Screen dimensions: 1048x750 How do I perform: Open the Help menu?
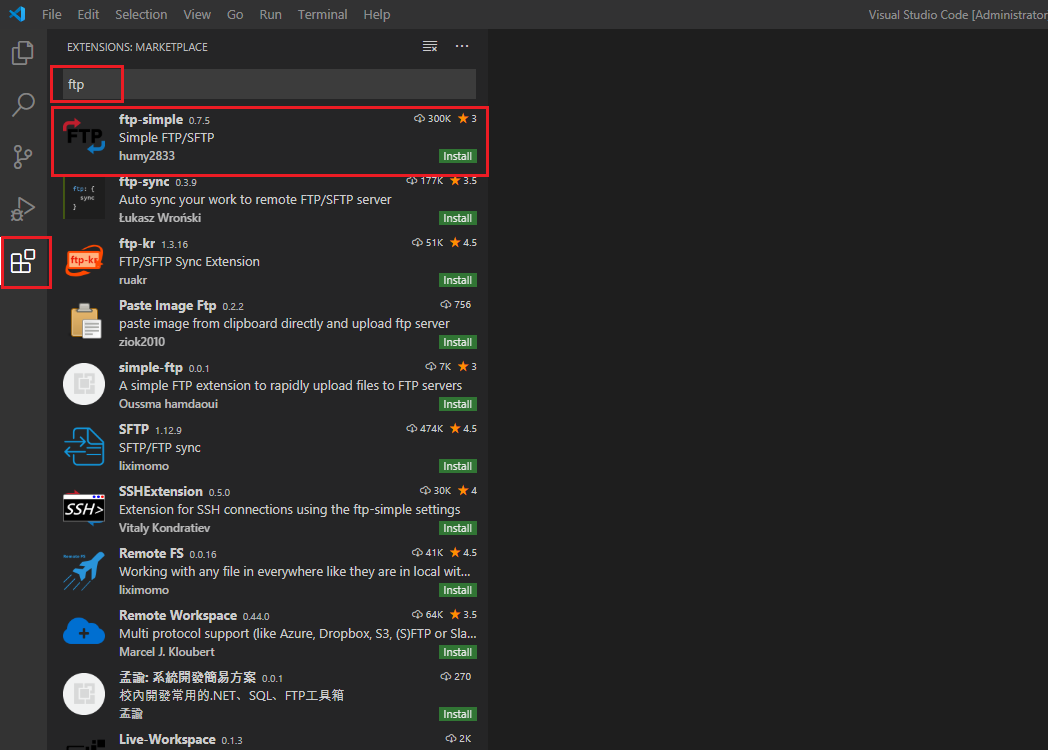pyautogui.click(x=376, y=14)
